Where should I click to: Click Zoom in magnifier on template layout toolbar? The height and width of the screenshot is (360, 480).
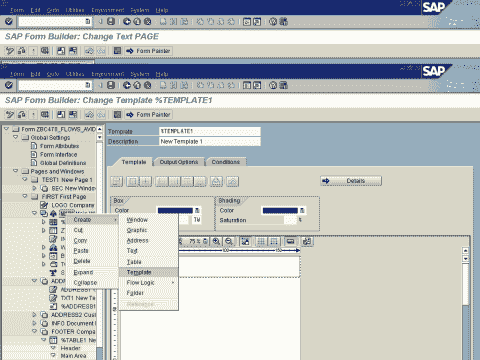click(216, 241)
